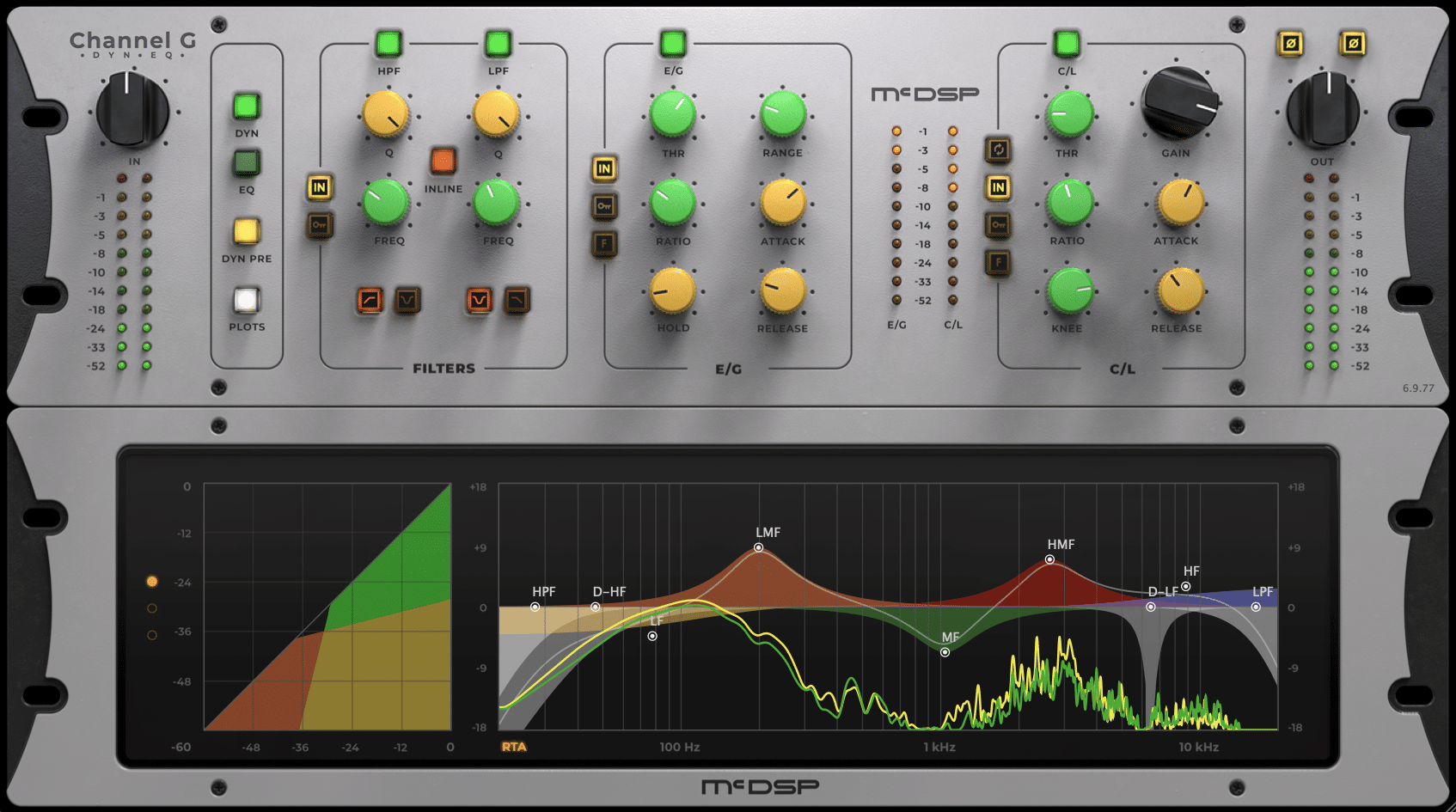Disable the orange INLINE button
The width and height of the screenshot is (1456, 812).
tap(443, 161)
